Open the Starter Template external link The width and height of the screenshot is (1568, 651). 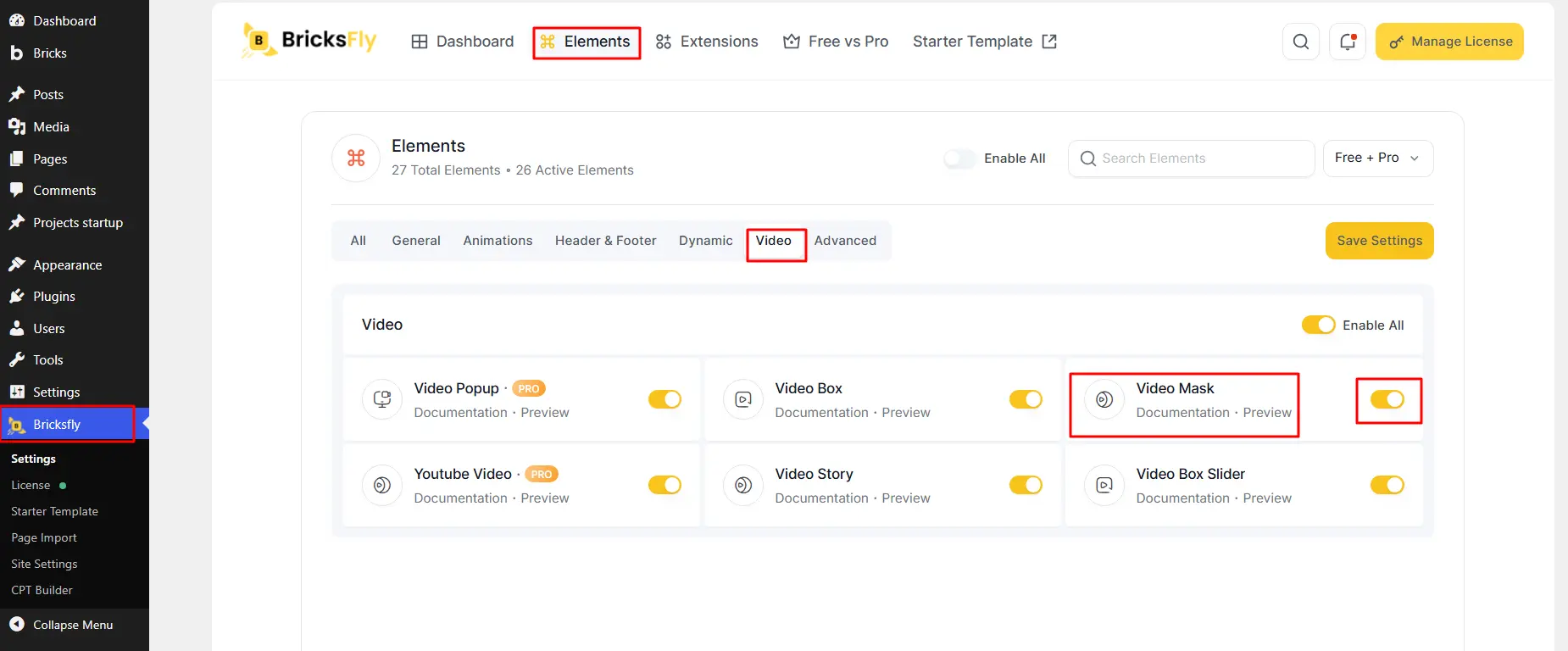click(985, 42)
